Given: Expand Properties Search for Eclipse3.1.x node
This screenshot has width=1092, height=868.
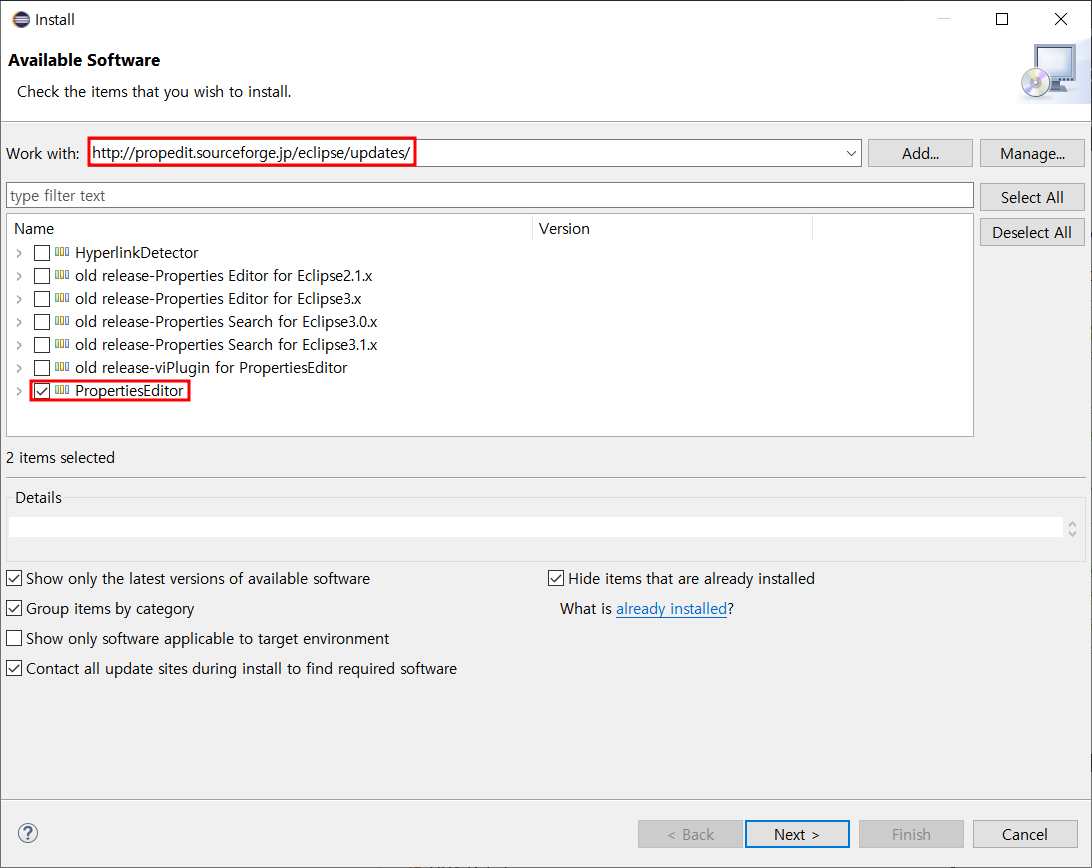Looking at the screenshot, I should click(x=20, y=345).
